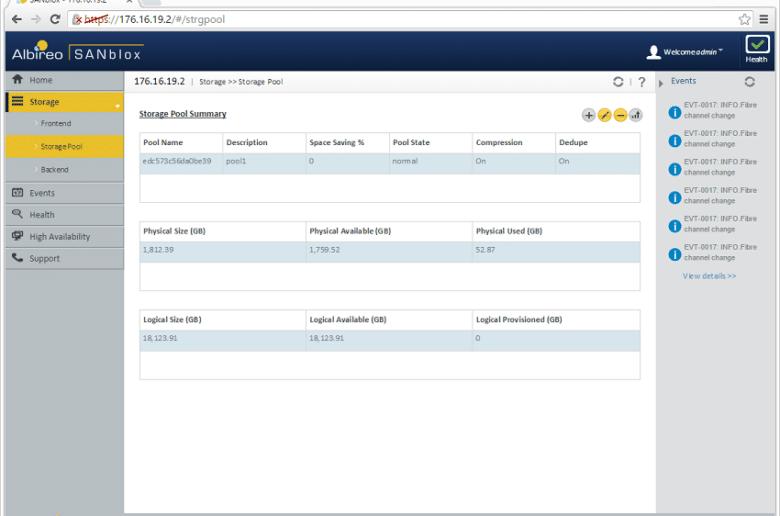Image resolution: width=780 pixels, height=516 pixels.
Task: Select the Storage Pool submenu item
Action: pos(65,146)
